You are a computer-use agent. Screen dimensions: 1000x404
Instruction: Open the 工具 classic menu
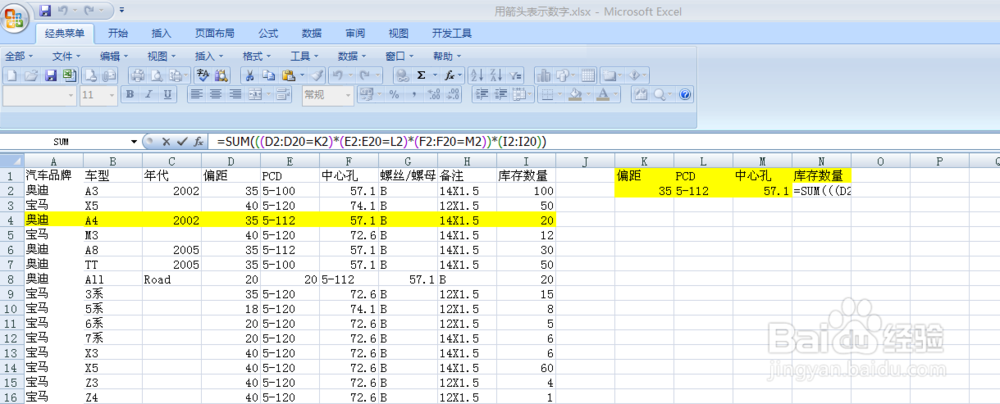[x=304, y=56]
